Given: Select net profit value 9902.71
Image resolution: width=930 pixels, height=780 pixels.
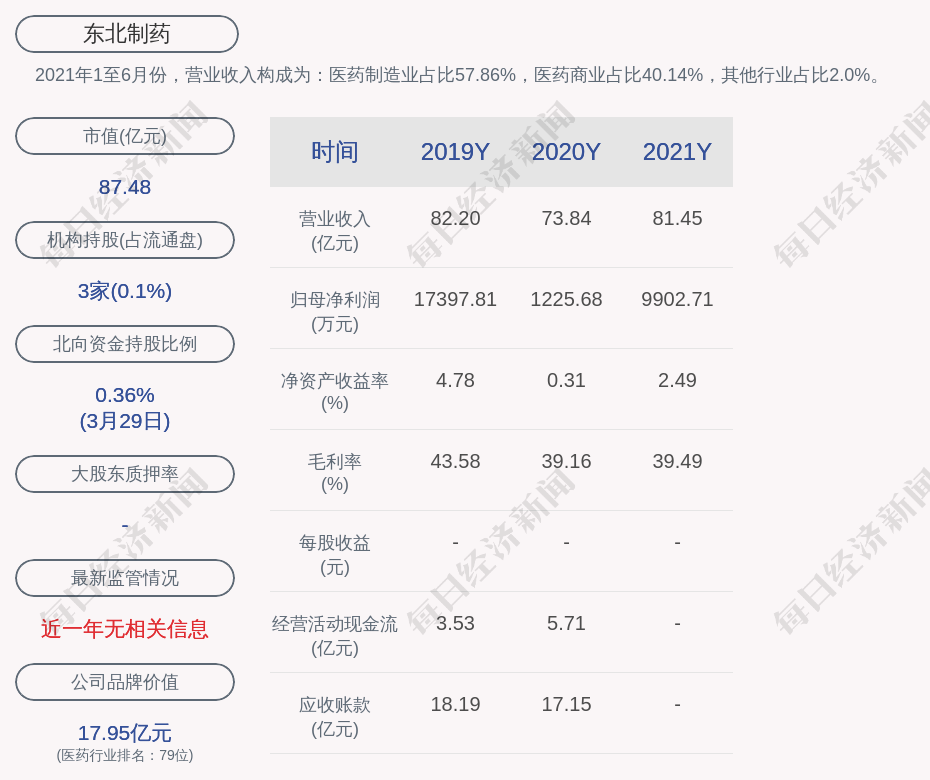Looking at the screenshot, I should coord(677,300).
